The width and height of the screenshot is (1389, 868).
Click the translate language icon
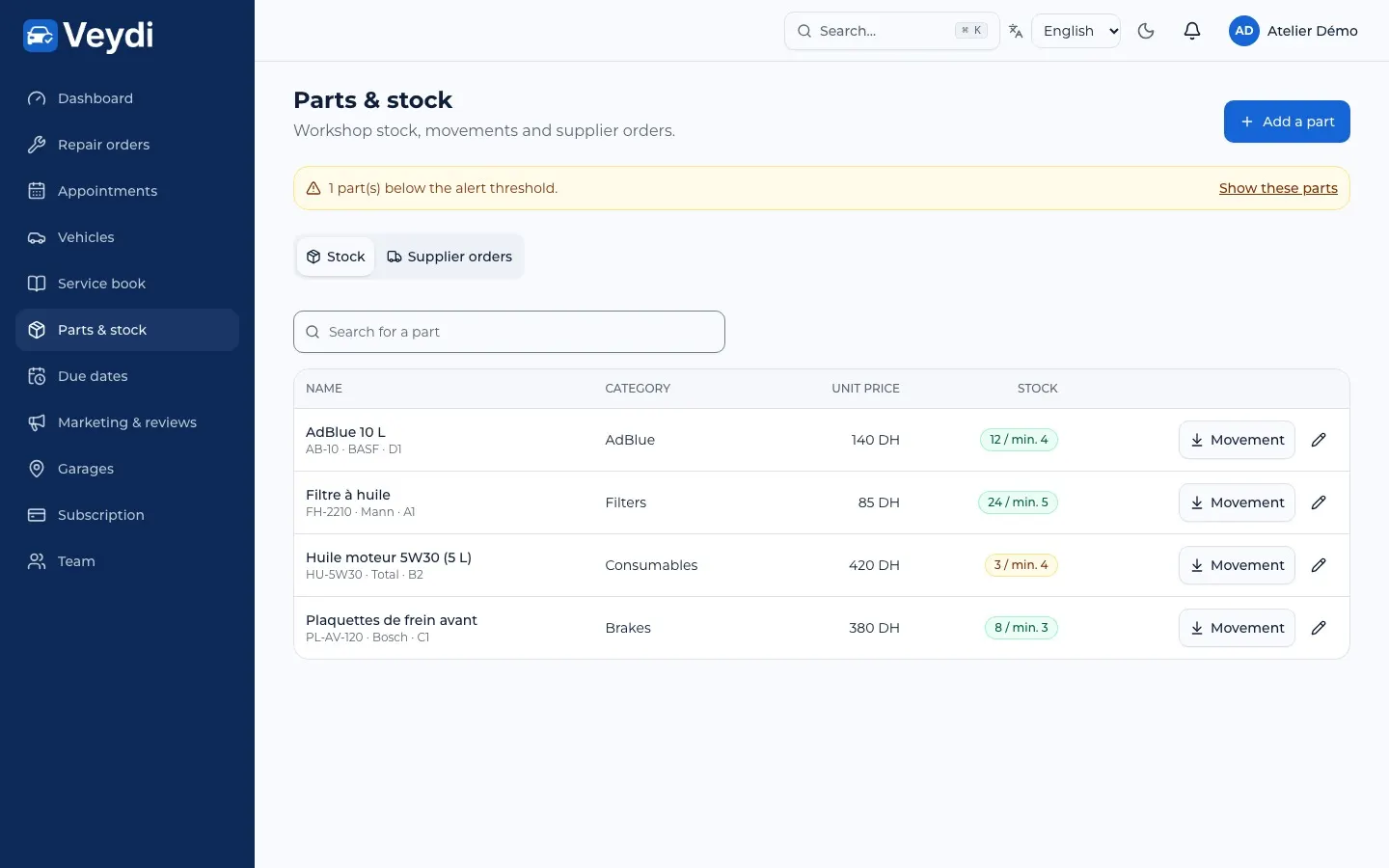click(1016, 31)
